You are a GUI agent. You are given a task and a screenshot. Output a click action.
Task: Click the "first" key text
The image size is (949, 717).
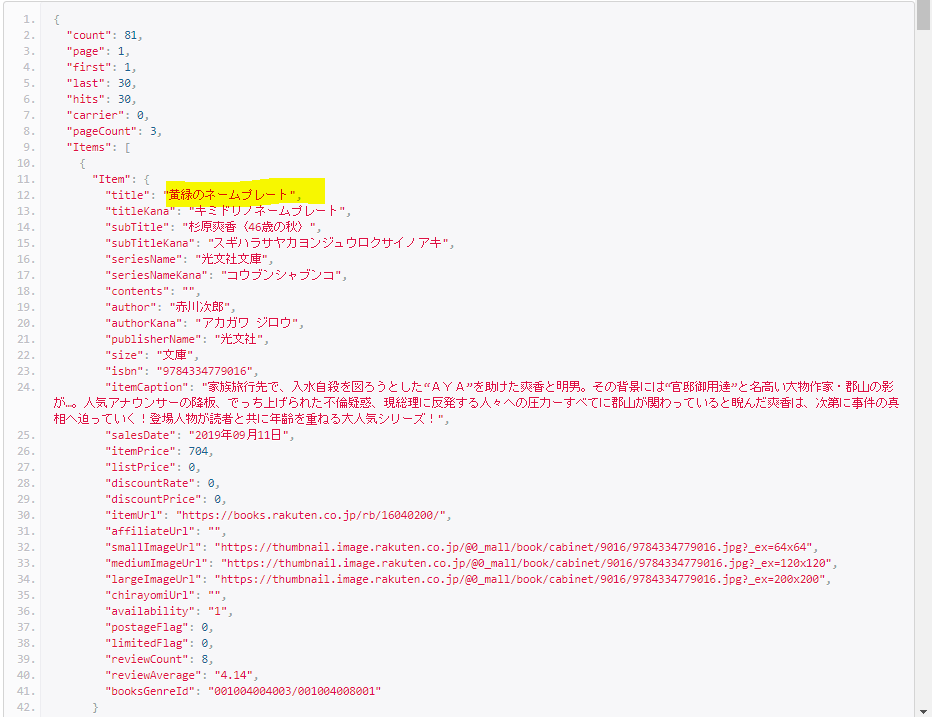89,67
